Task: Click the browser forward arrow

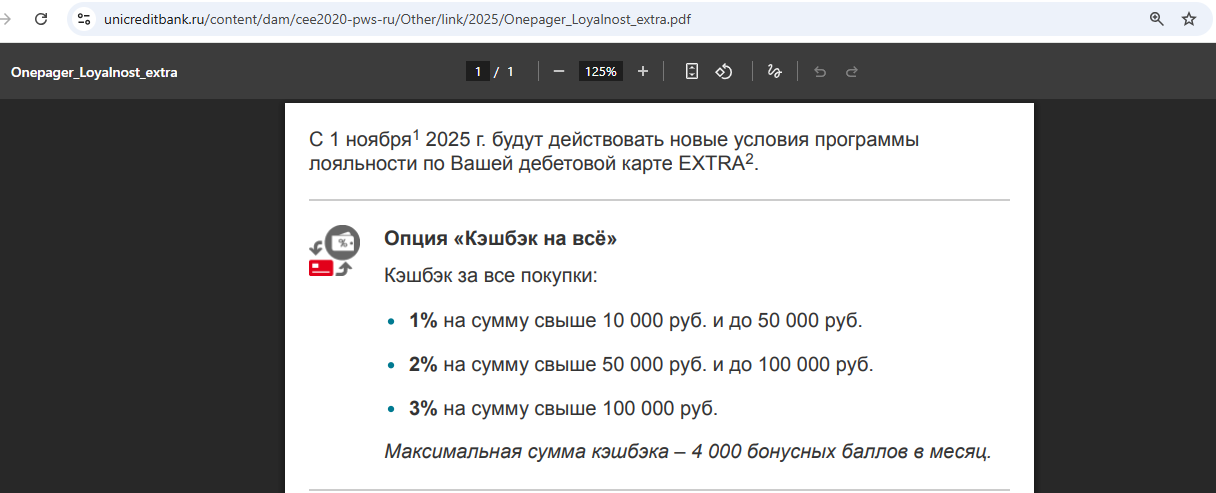Action: click(6, 19)
